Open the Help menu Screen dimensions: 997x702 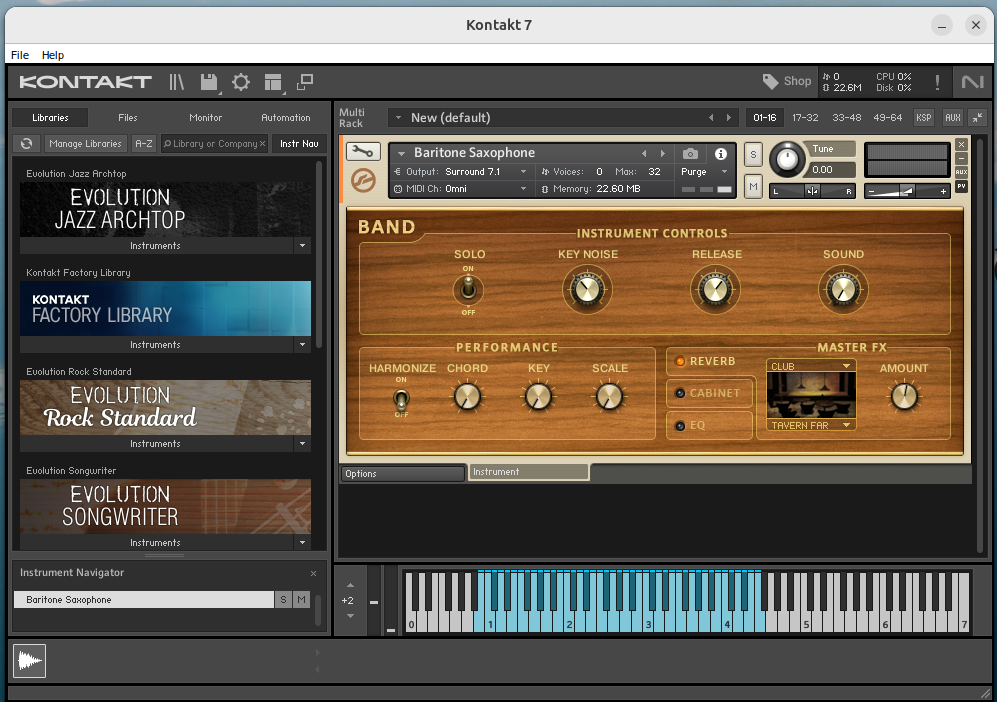(x=53, y=55)
